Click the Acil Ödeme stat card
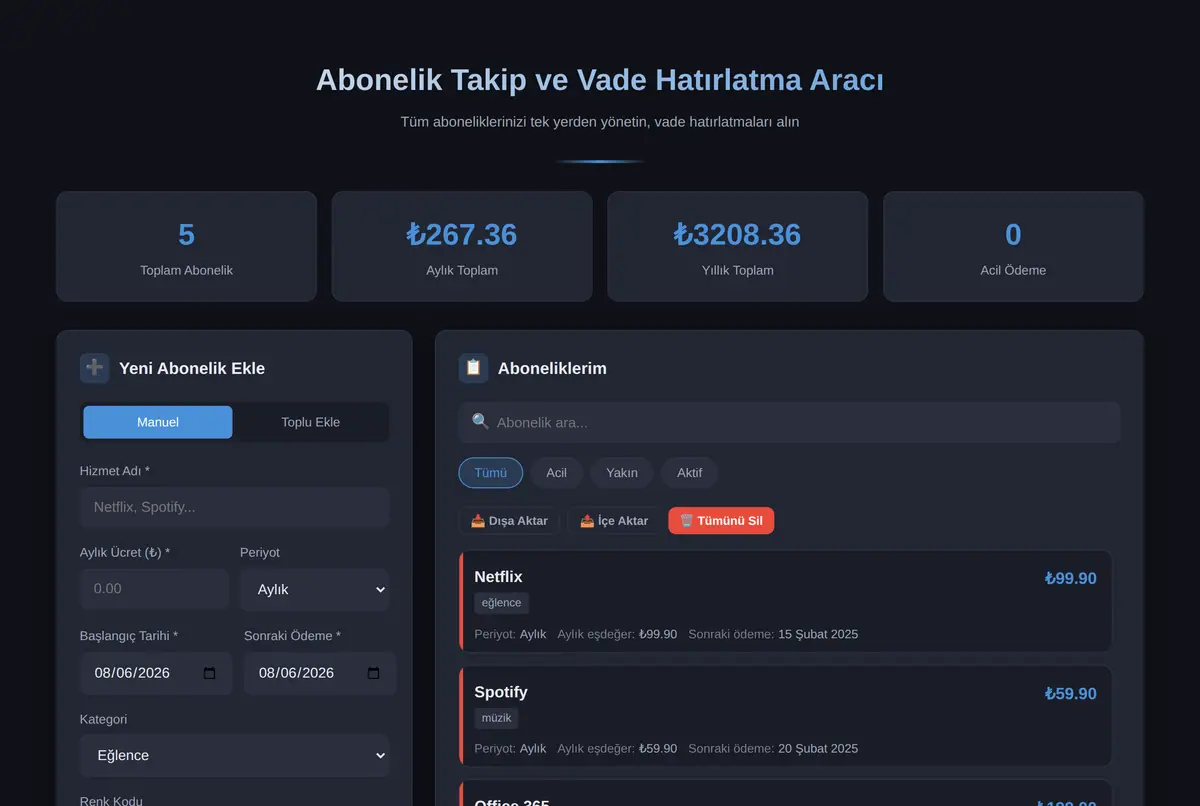Viewport: 1200px width, 806px height. 1013,246
